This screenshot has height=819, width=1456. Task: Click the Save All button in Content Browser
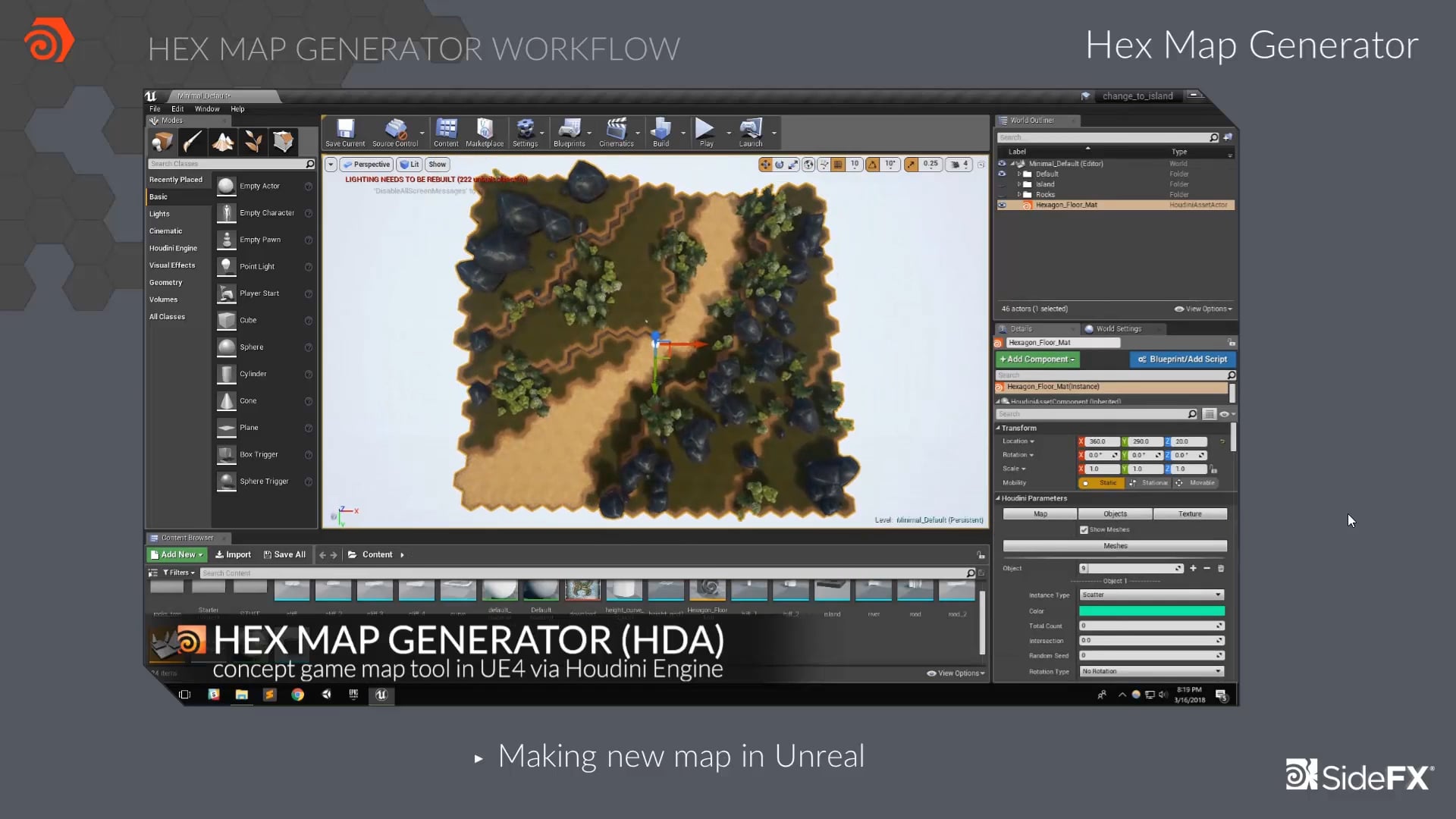284,554
